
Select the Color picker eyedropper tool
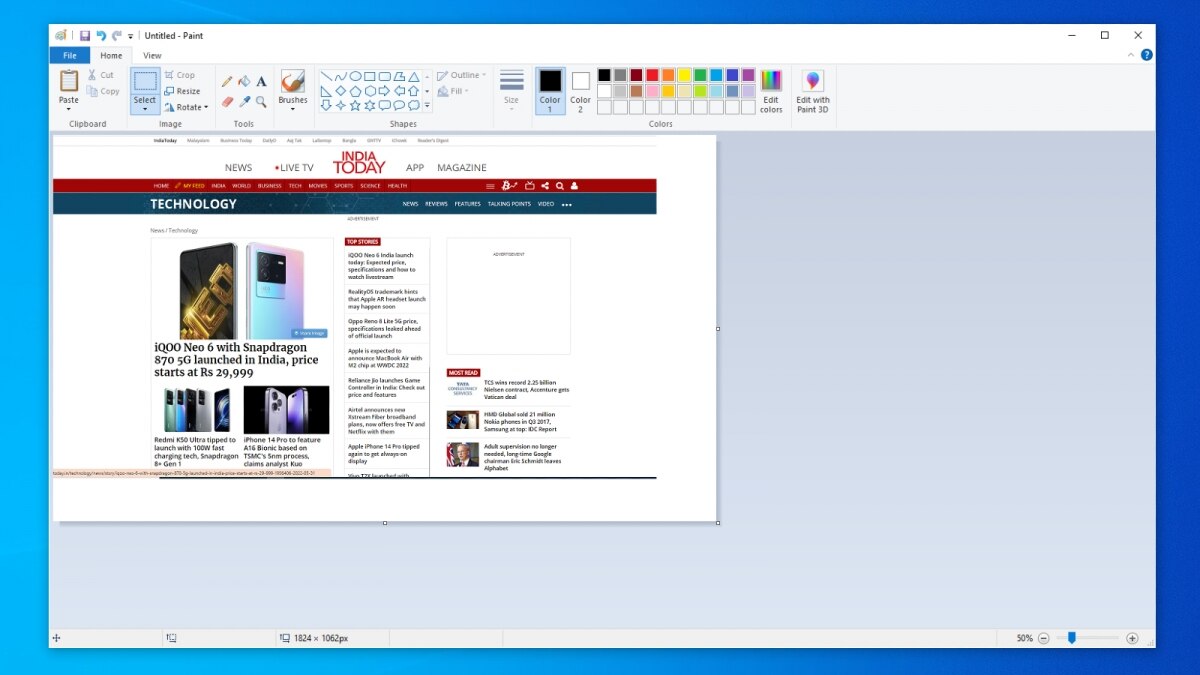pyautogui.click(x=244, y=101)
